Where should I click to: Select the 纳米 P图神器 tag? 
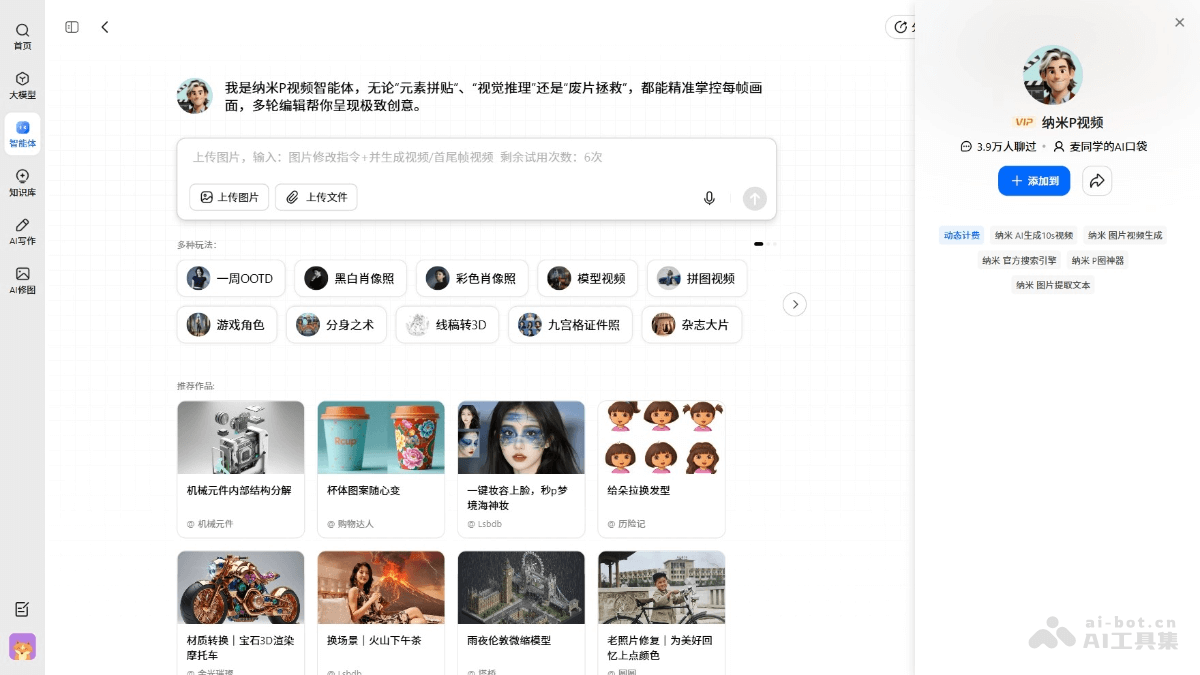[1098, 259]
